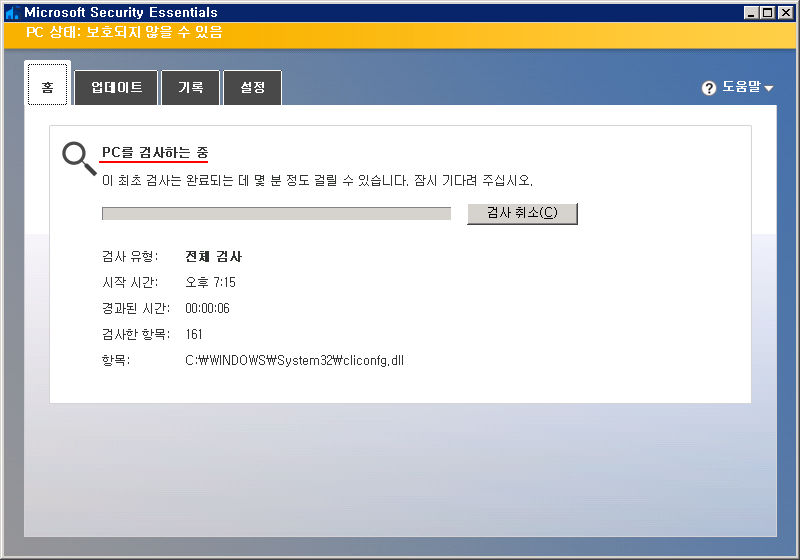Click the help question mark icon
800x560 pixels.
click(x=709, y=88)
